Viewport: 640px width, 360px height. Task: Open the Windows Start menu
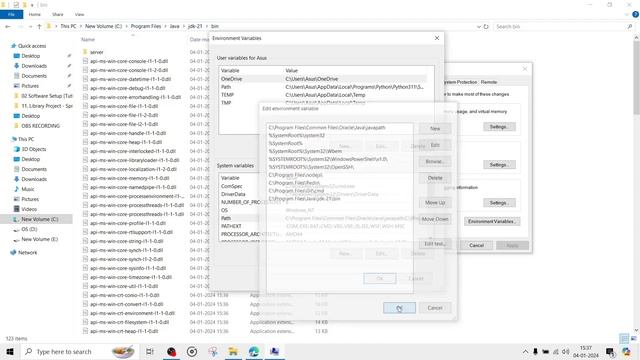pos(10,351)
